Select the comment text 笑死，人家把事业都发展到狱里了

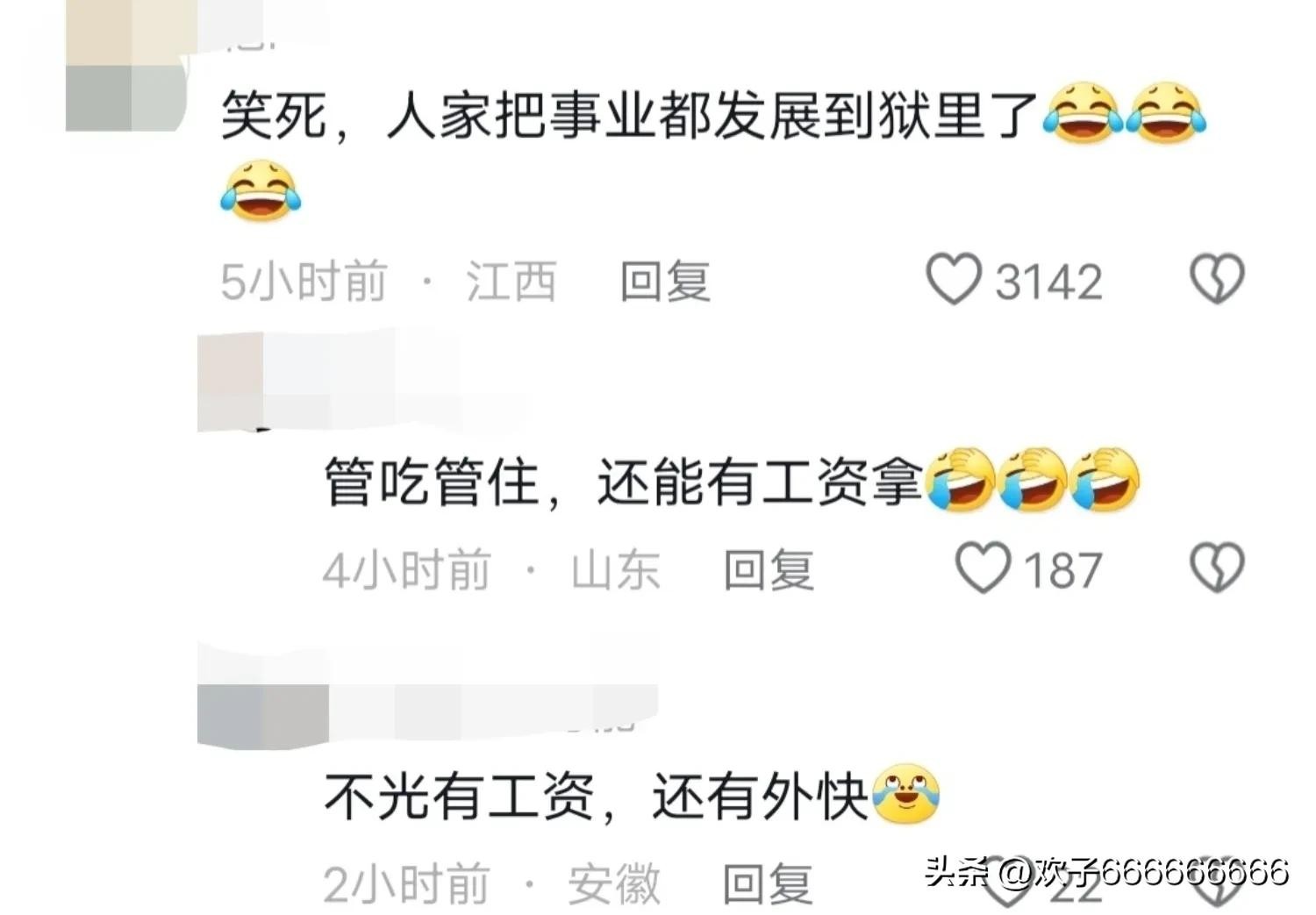pos(628,114)
